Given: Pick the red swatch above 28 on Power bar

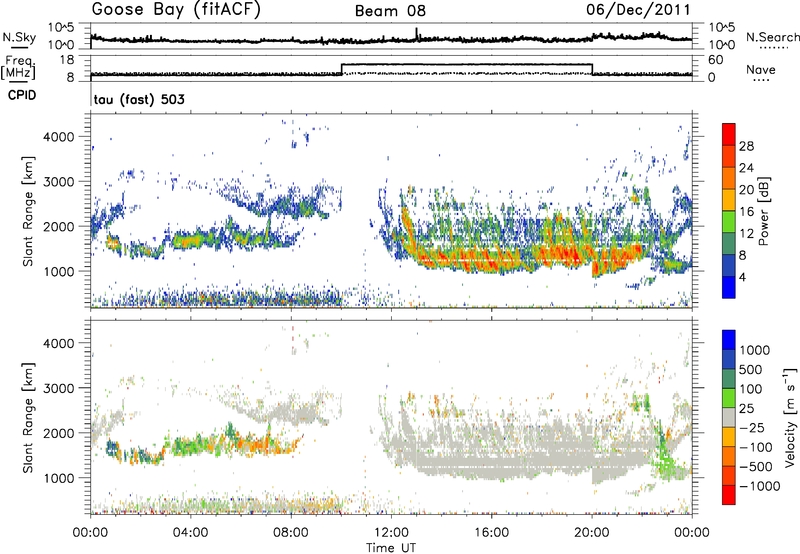Looking at the screenshot, I should 729,134.
